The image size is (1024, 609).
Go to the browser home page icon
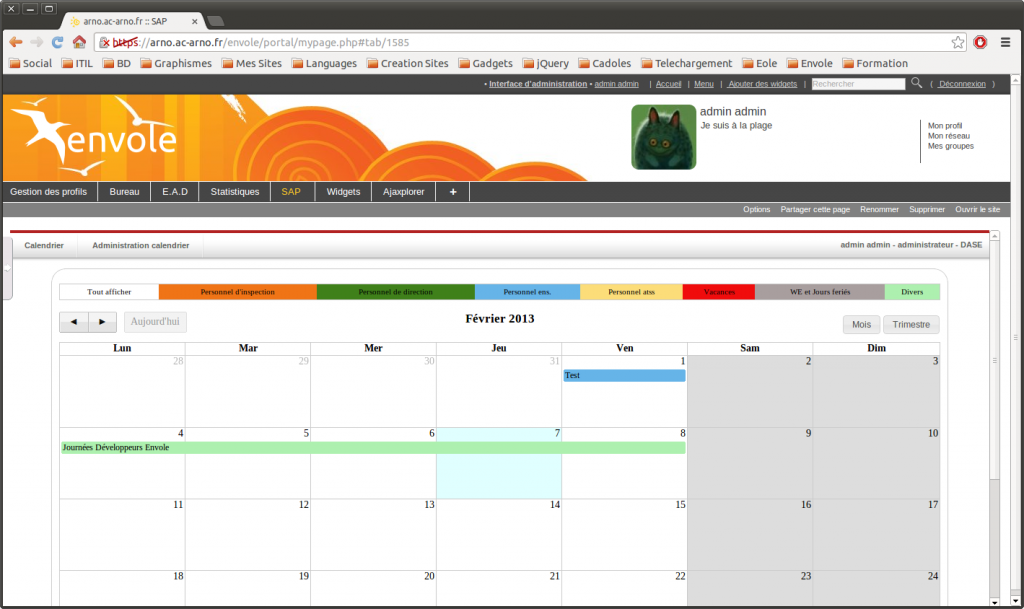(x=78, y=42)
